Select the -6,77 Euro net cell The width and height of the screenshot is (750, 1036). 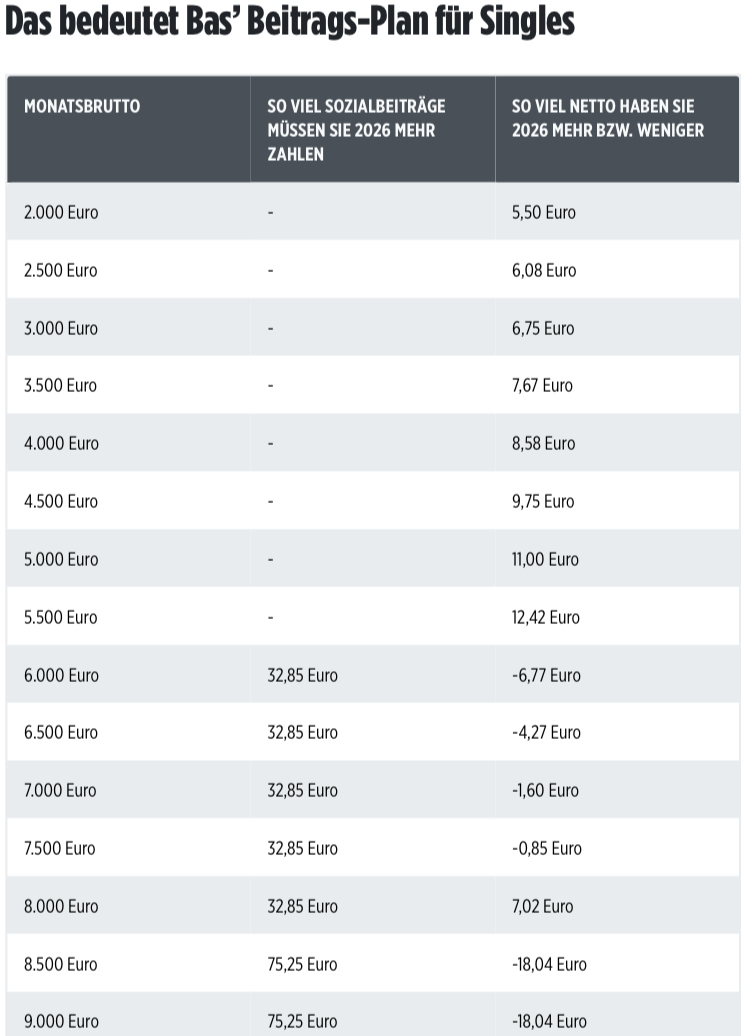(545, 676)
